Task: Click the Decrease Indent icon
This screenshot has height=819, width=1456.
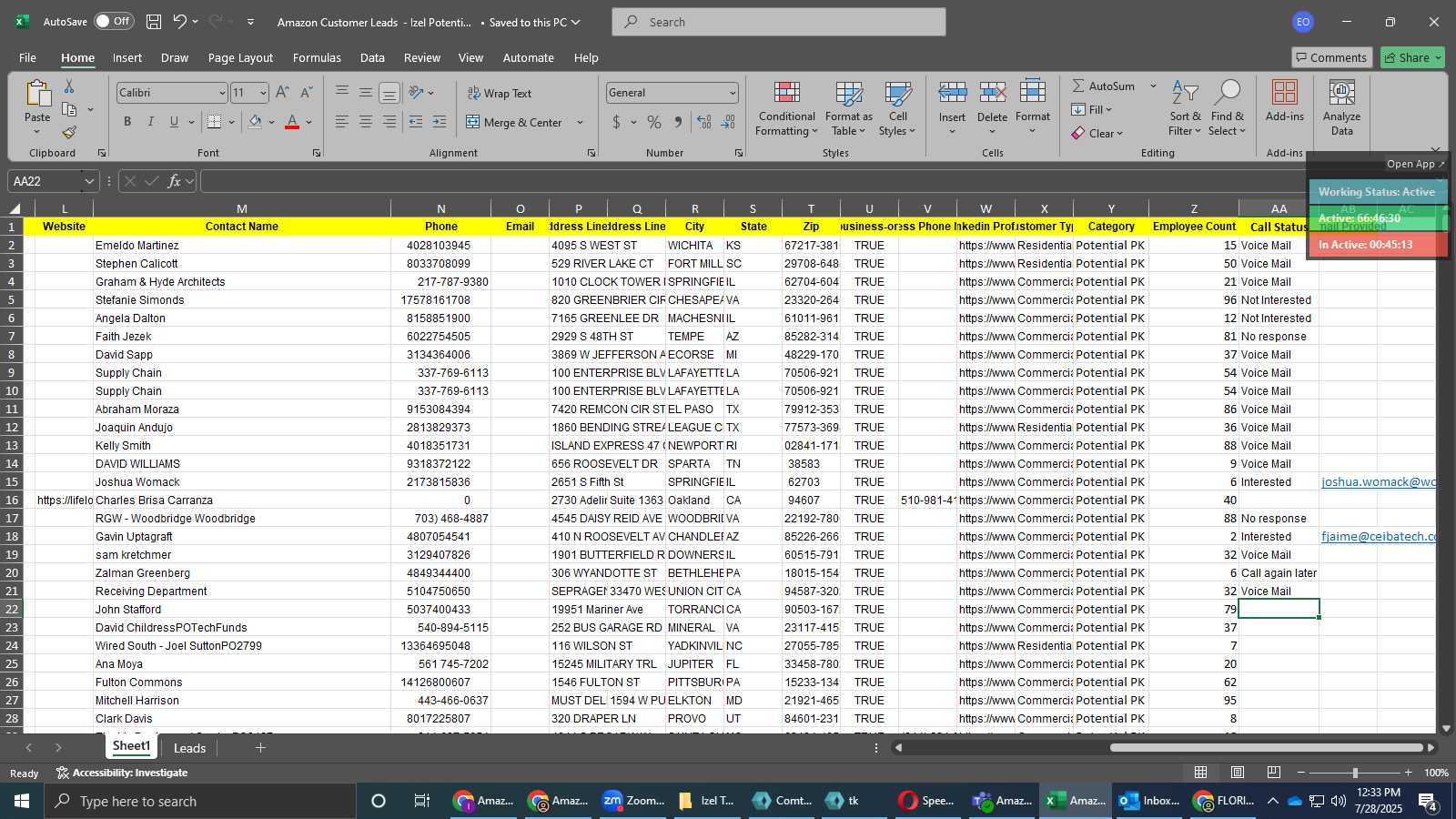Action: (x=416, y=122)
